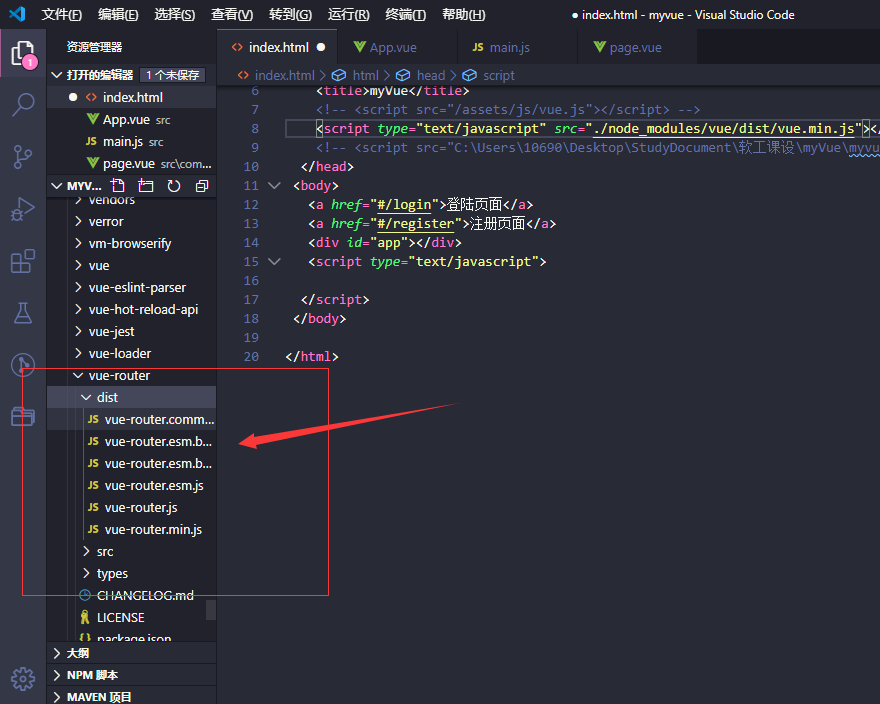Open the 查看(V) menu

coord(232,15)
